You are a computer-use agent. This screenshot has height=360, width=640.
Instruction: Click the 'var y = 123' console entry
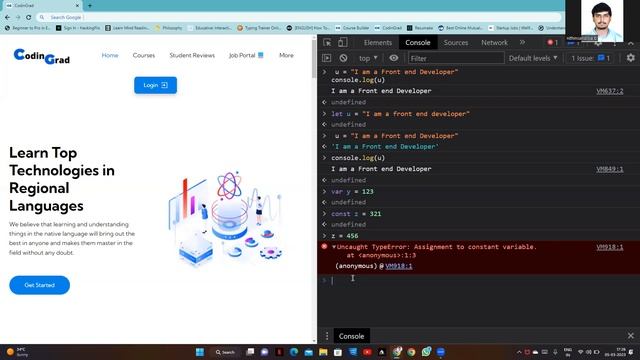tap(352, 191)
